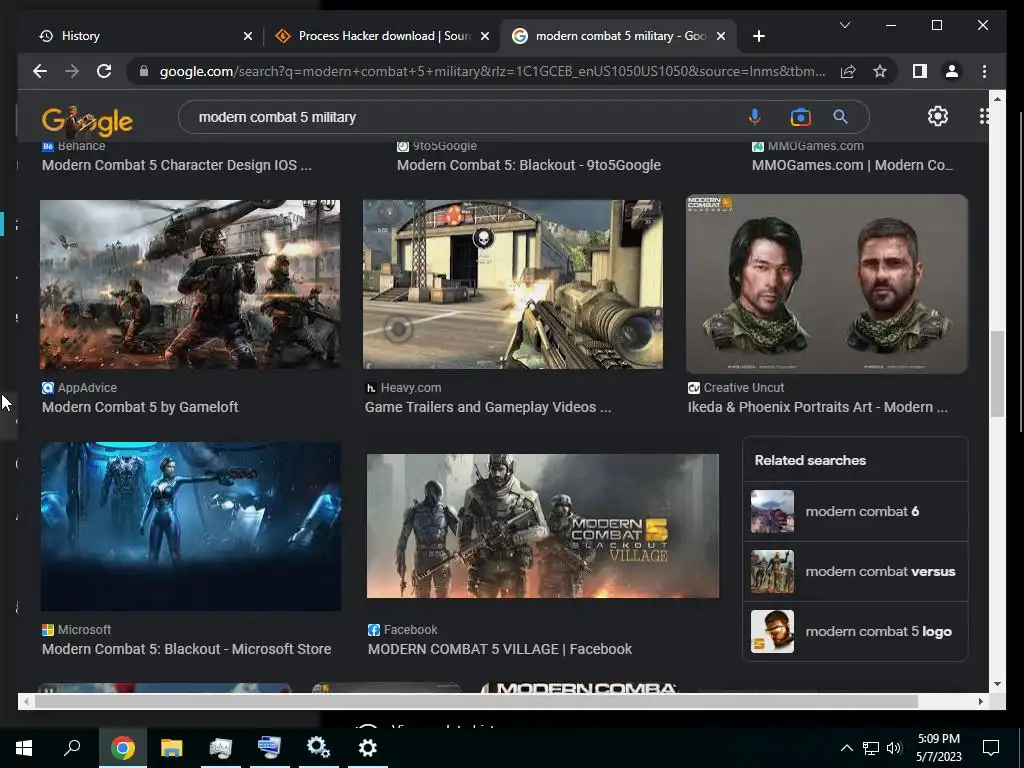Image resolution: width=1024 pixels, height=768 pixels.
Task: Click the horizontal scrollbar at the bottom
Action: [x=476, y=701]
